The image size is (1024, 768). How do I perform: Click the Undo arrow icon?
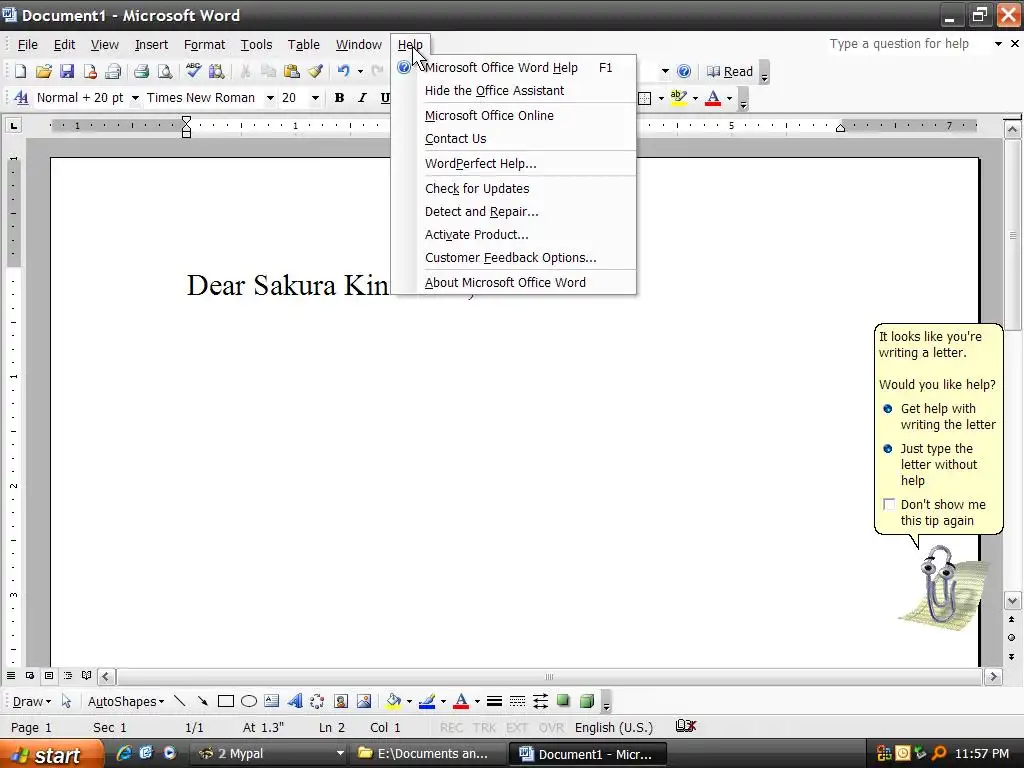click(x=344, y=71)
